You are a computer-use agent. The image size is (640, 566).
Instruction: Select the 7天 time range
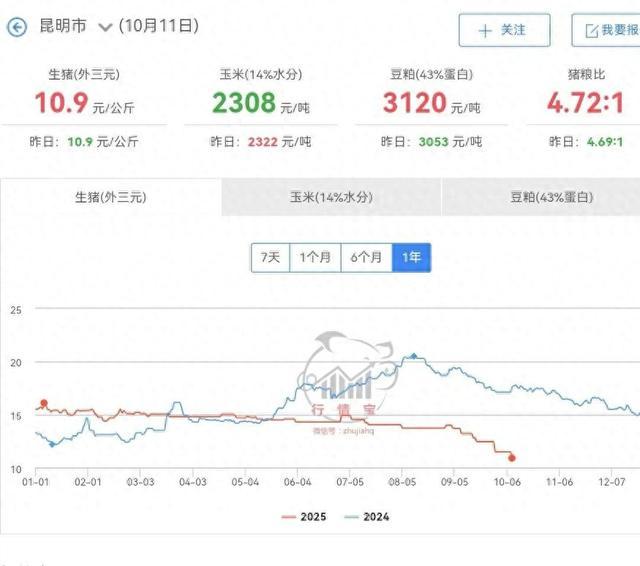271,257
